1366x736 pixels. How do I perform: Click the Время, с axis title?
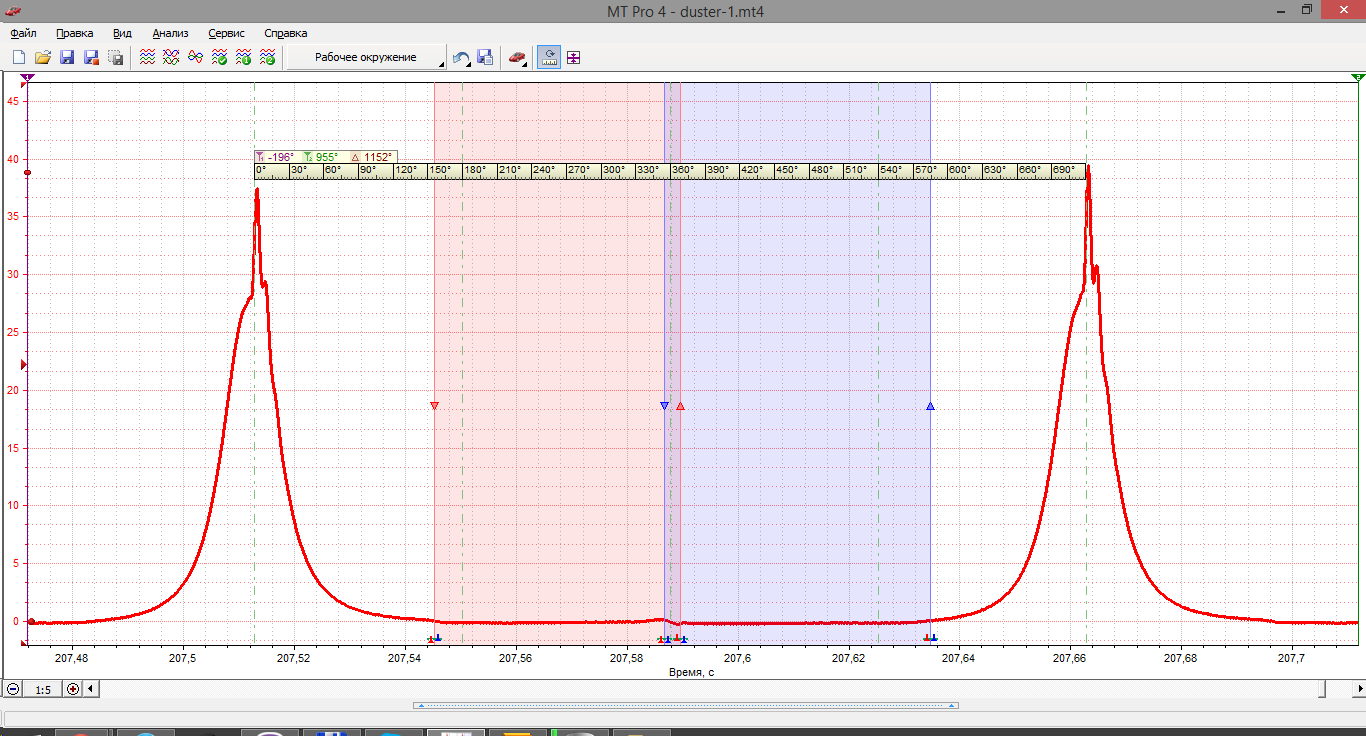[691, 672]
